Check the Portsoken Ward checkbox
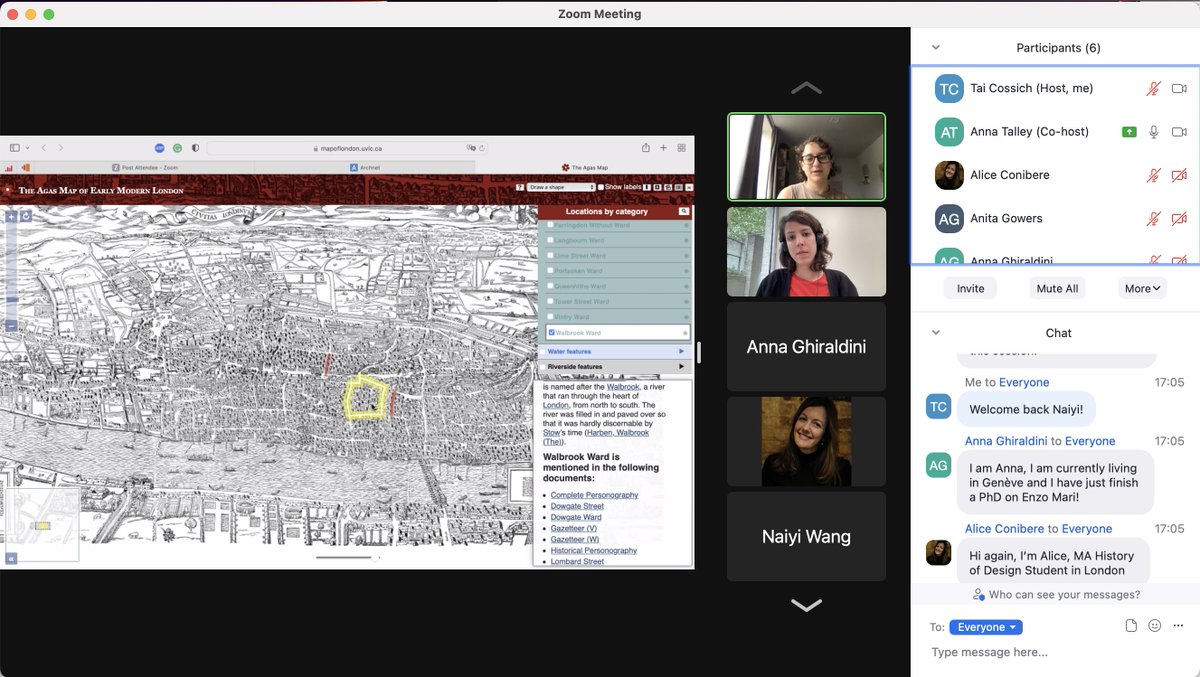The height and width of the screenshot is (677, 1200). point(551,271)
